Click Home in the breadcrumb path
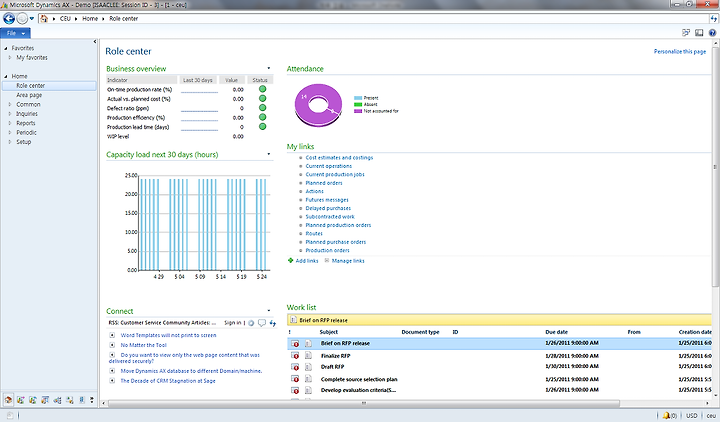Image resolution: width=720 pixels, height=422 pixels. pyautogui.click(x=90, y=19)
